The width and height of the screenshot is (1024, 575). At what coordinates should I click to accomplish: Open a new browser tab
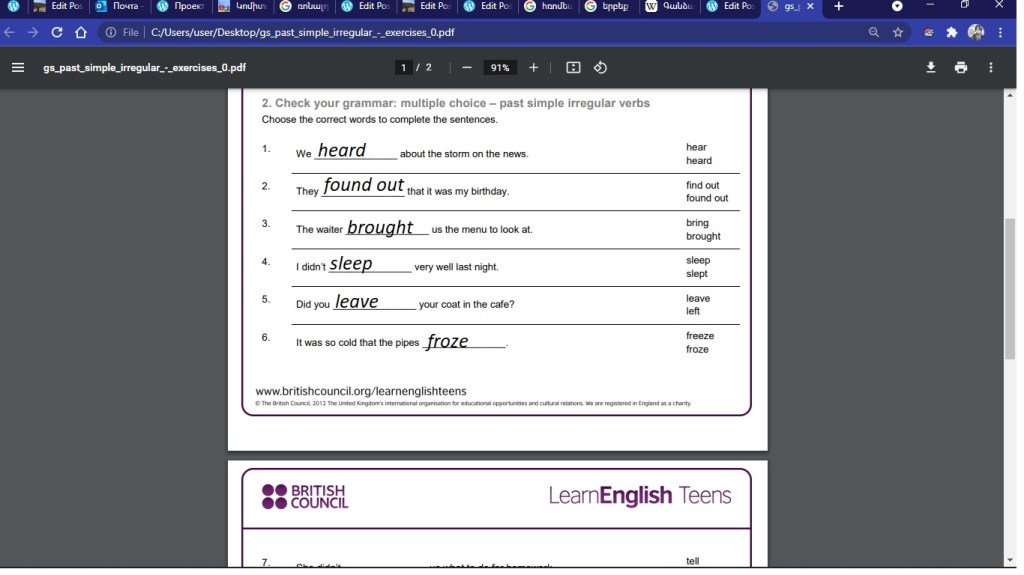pos(838,7)
